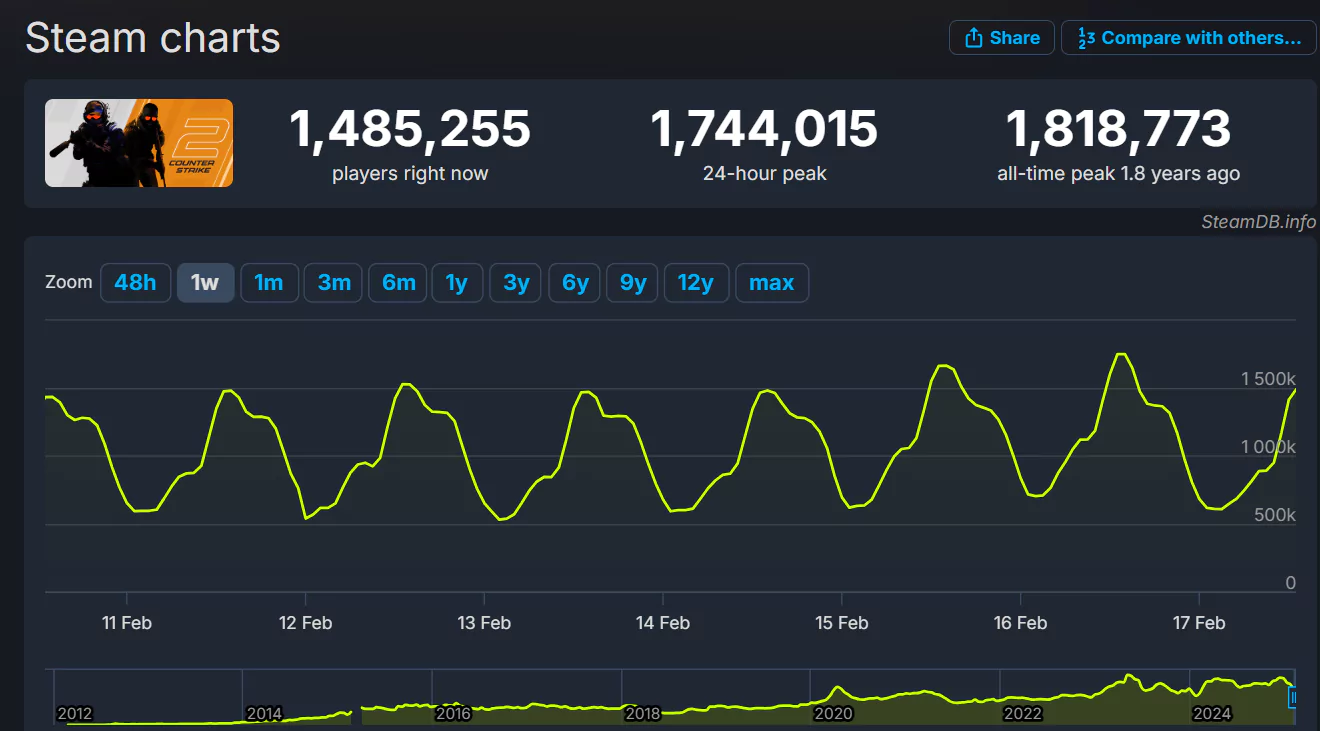Click the 1 000k y-axis label
The width and height of the screenshot is (1320, 731).
(x=1268, y=447)
